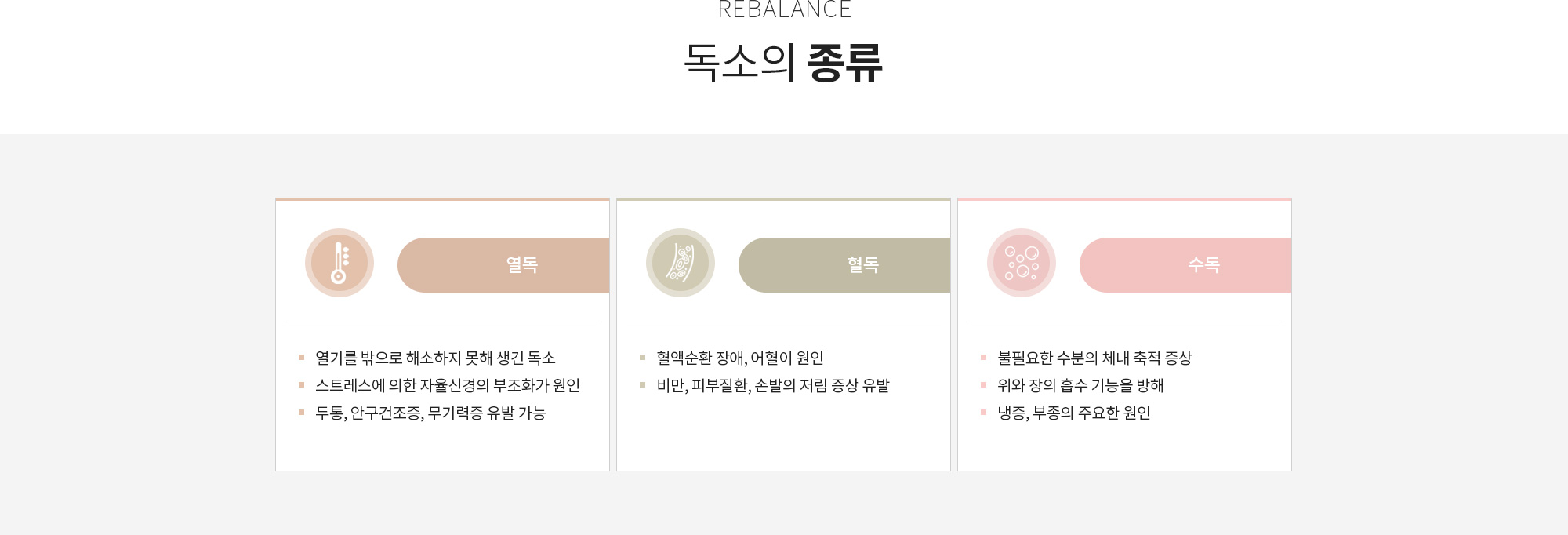The width and height of the screenshot is (1568, 535).
Task: Click the line '스트레스에 의한 자율신경의 부조화가 원인'
Action: point(447,385)
